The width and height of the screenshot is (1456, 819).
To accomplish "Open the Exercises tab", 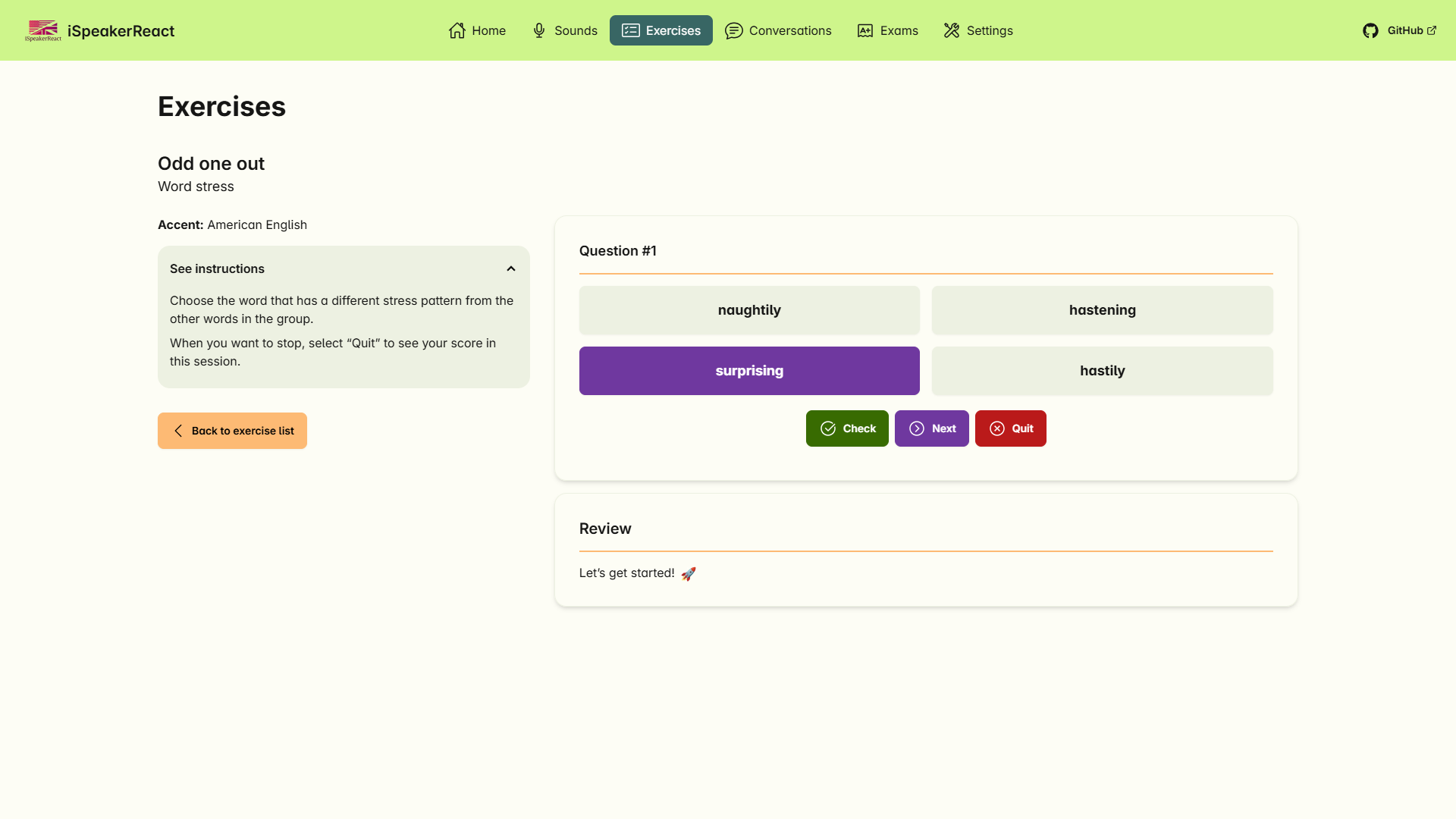I will tap(661, 30).
